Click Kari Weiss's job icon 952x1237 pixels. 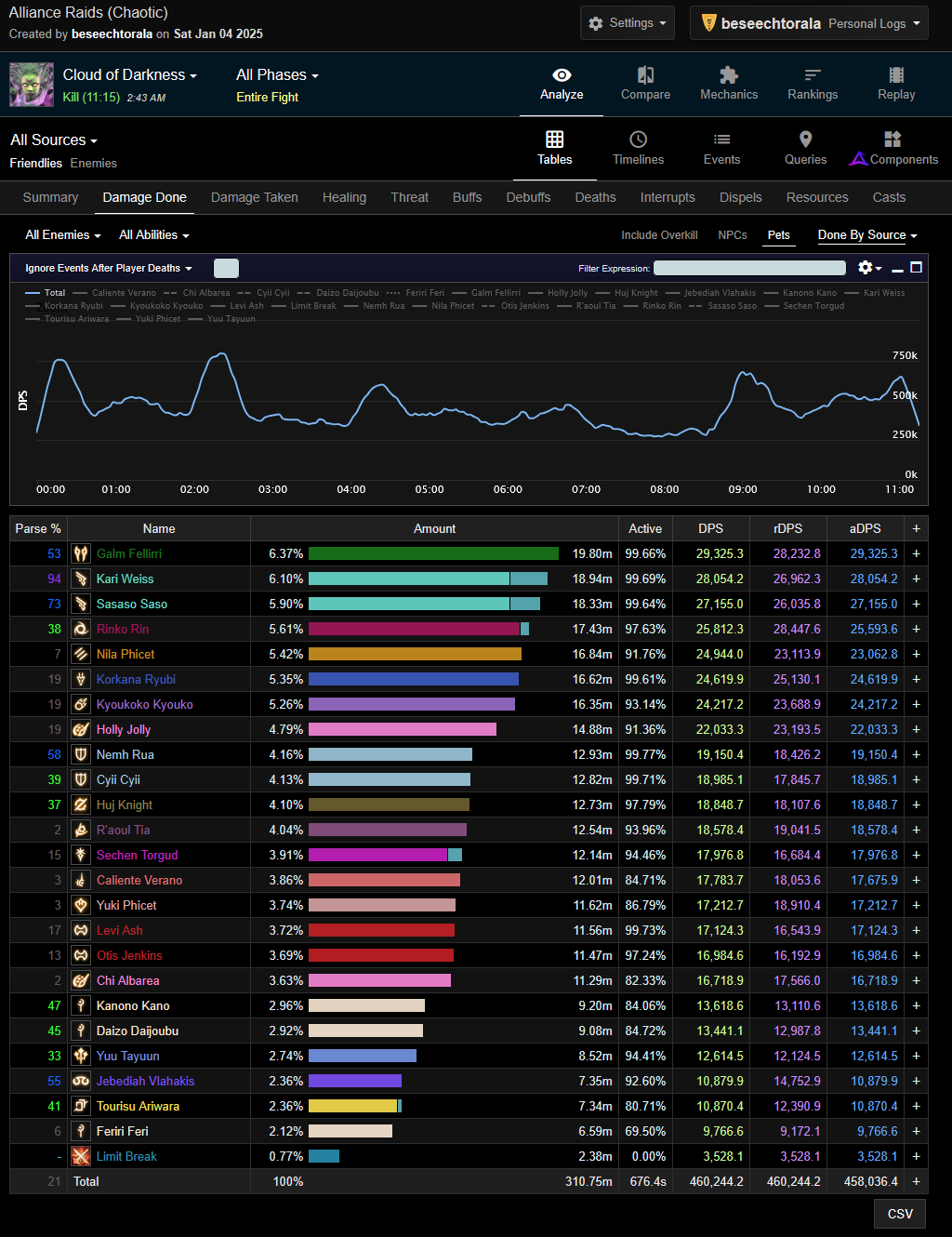[x=81, y=579]
